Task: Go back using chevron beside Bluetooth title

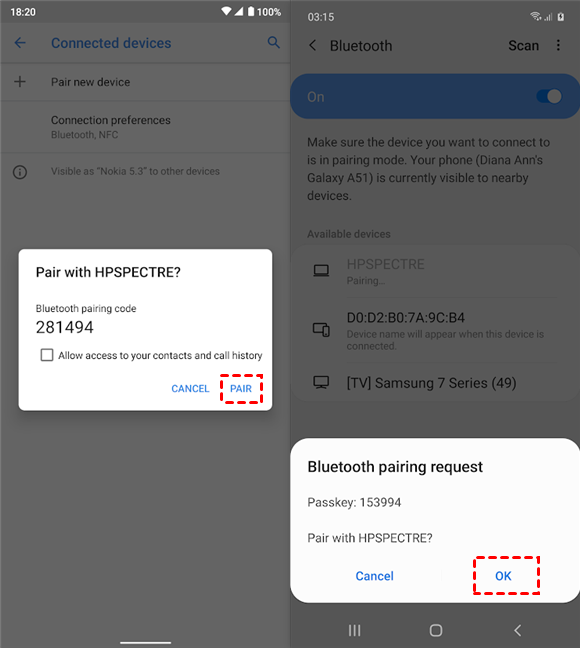Action: click(x=313, y=45)
